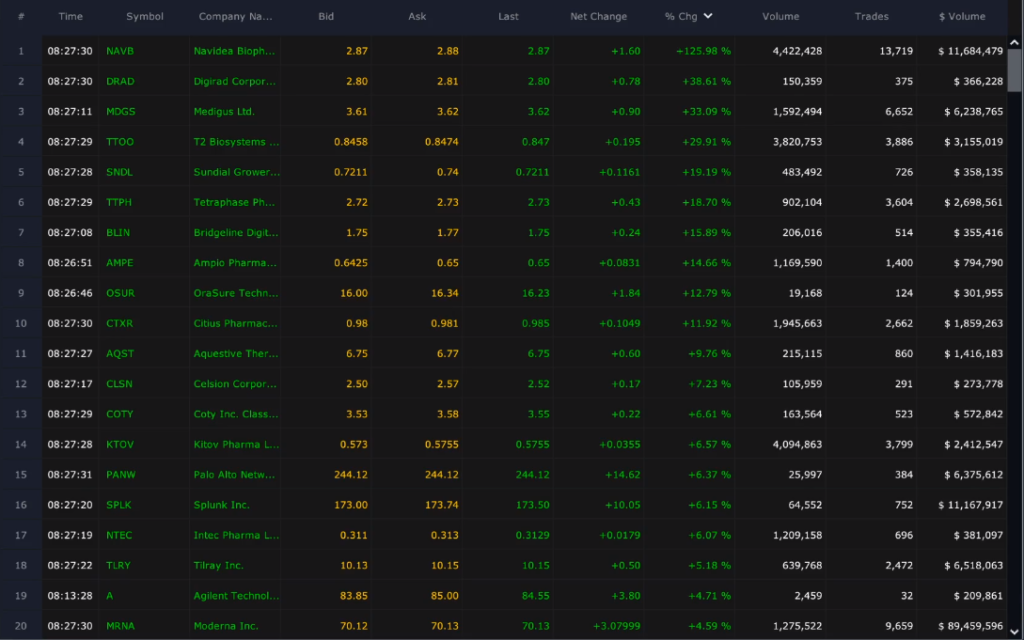
Task: Click company name Palo Alto Netw...
Action: tap(234, 475)
